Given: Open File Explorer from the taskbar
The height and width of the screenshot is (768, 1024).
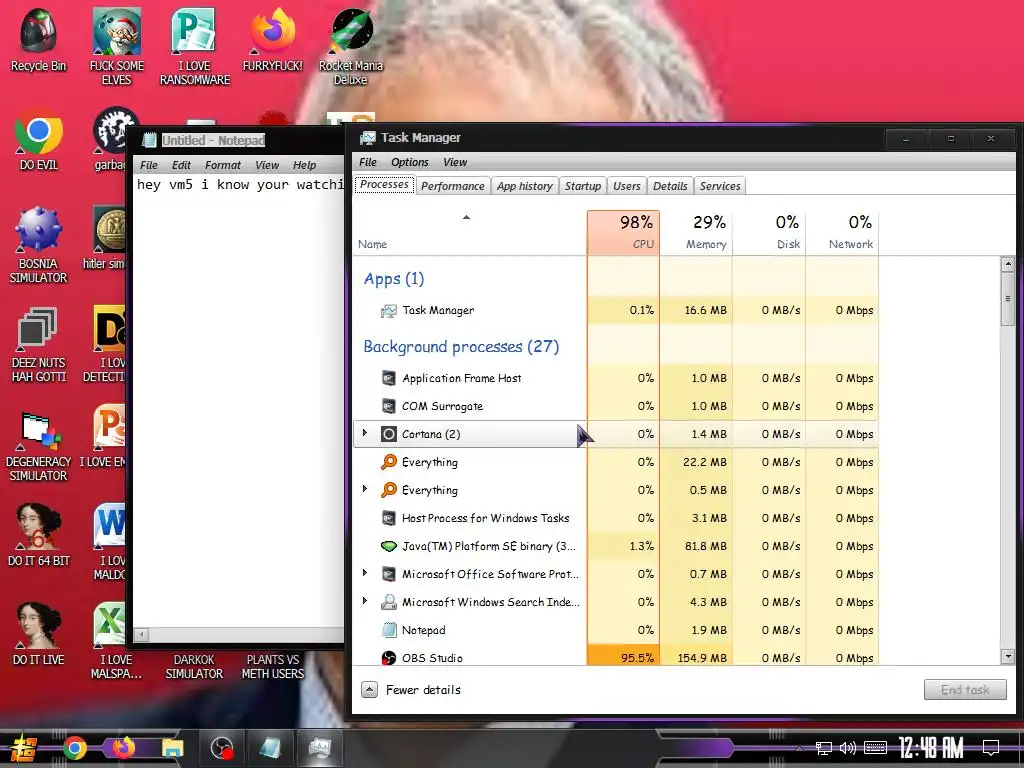Looking at the screenshot, I should coord(173,748).
